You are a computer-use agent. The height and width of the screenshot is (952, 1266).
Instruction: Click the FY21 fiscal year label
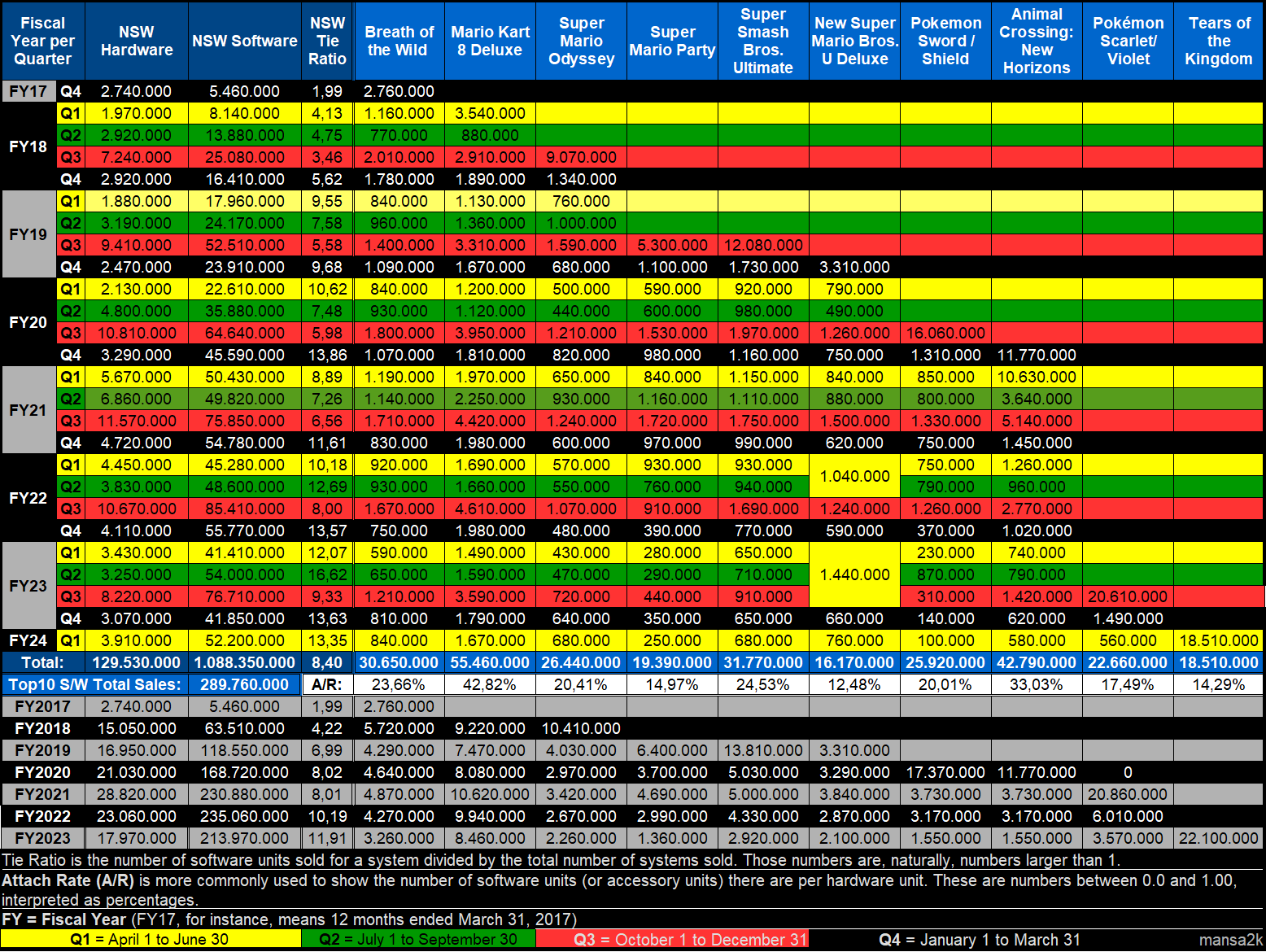[28, 410]
